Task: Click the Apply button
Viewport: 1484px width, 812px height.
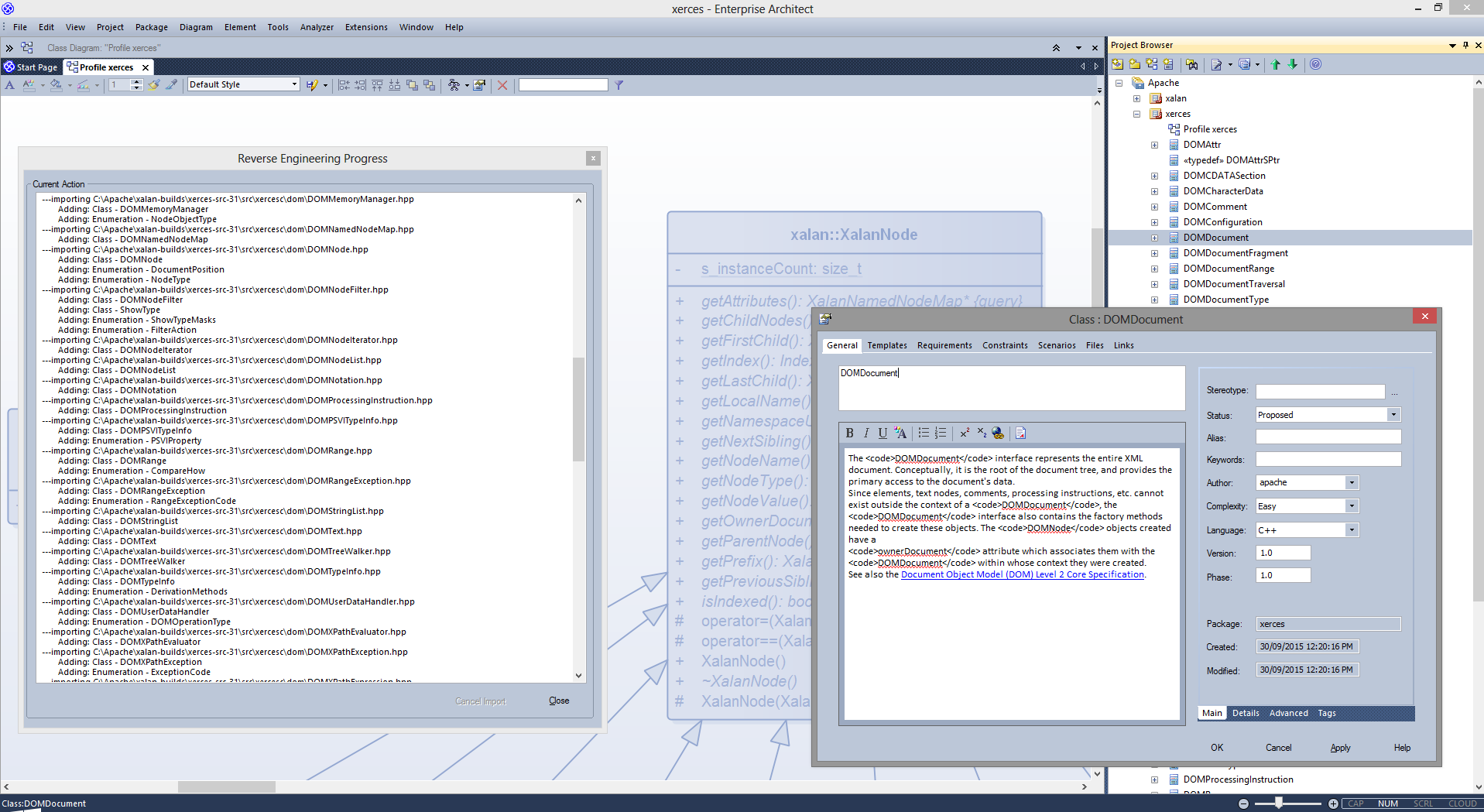Action: coord(1340,748)
